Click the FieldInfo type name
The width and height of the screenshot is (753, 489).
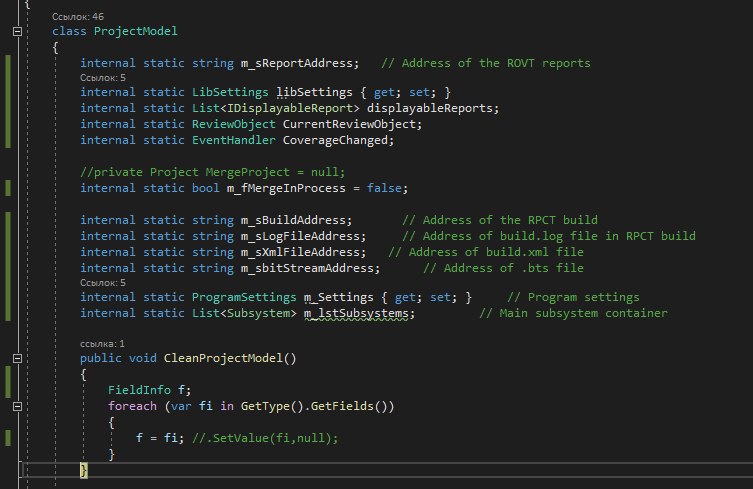click(139, 390)
